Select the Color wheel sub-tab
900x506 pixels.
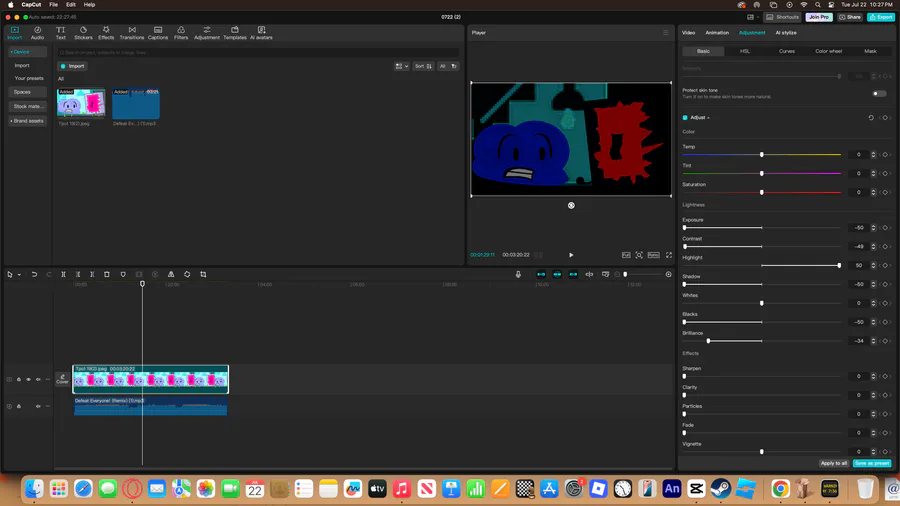point(828,51)
